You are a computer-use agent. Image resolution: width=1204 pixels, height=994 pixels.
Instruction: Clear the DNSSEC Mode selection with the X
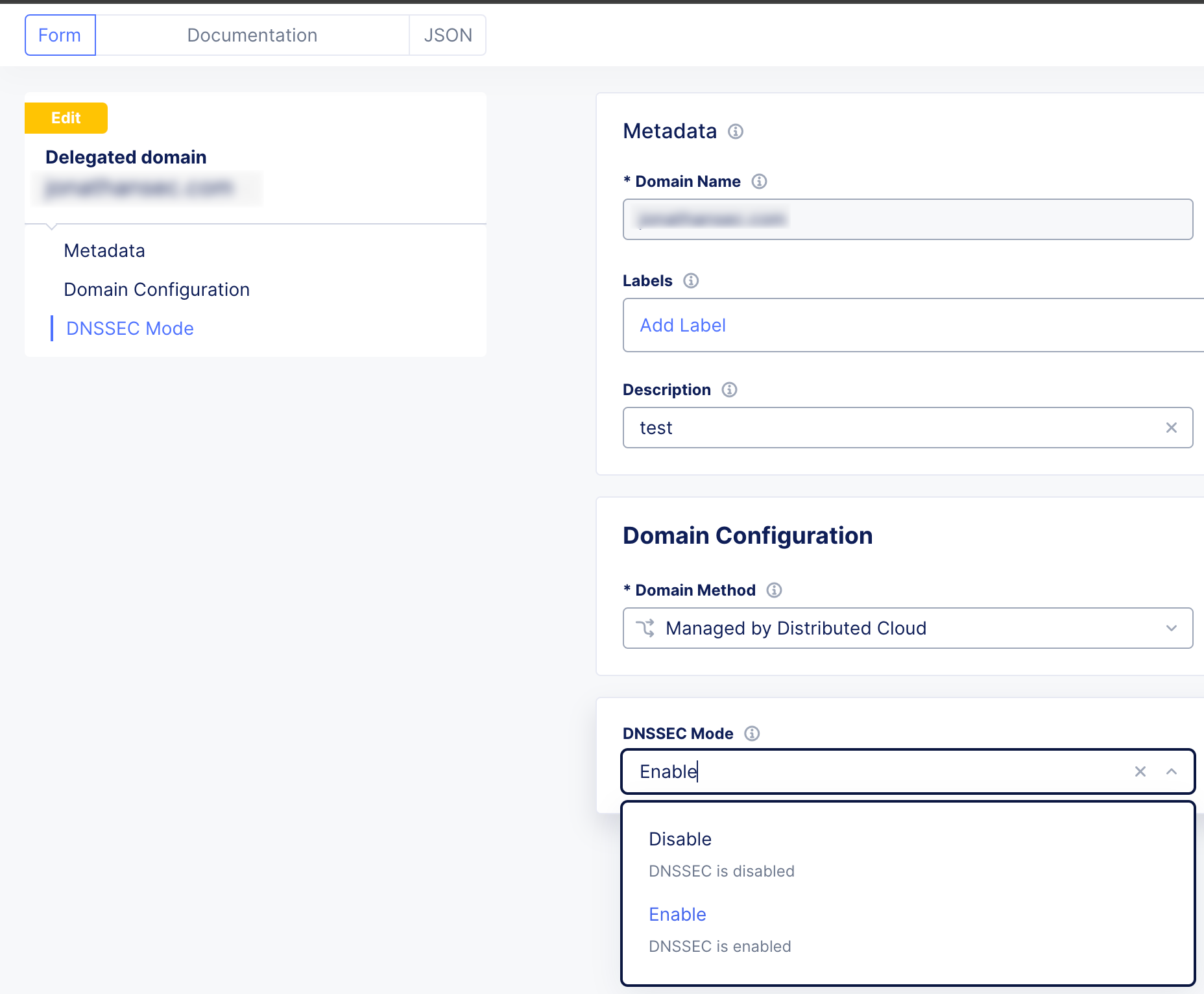1140,771
